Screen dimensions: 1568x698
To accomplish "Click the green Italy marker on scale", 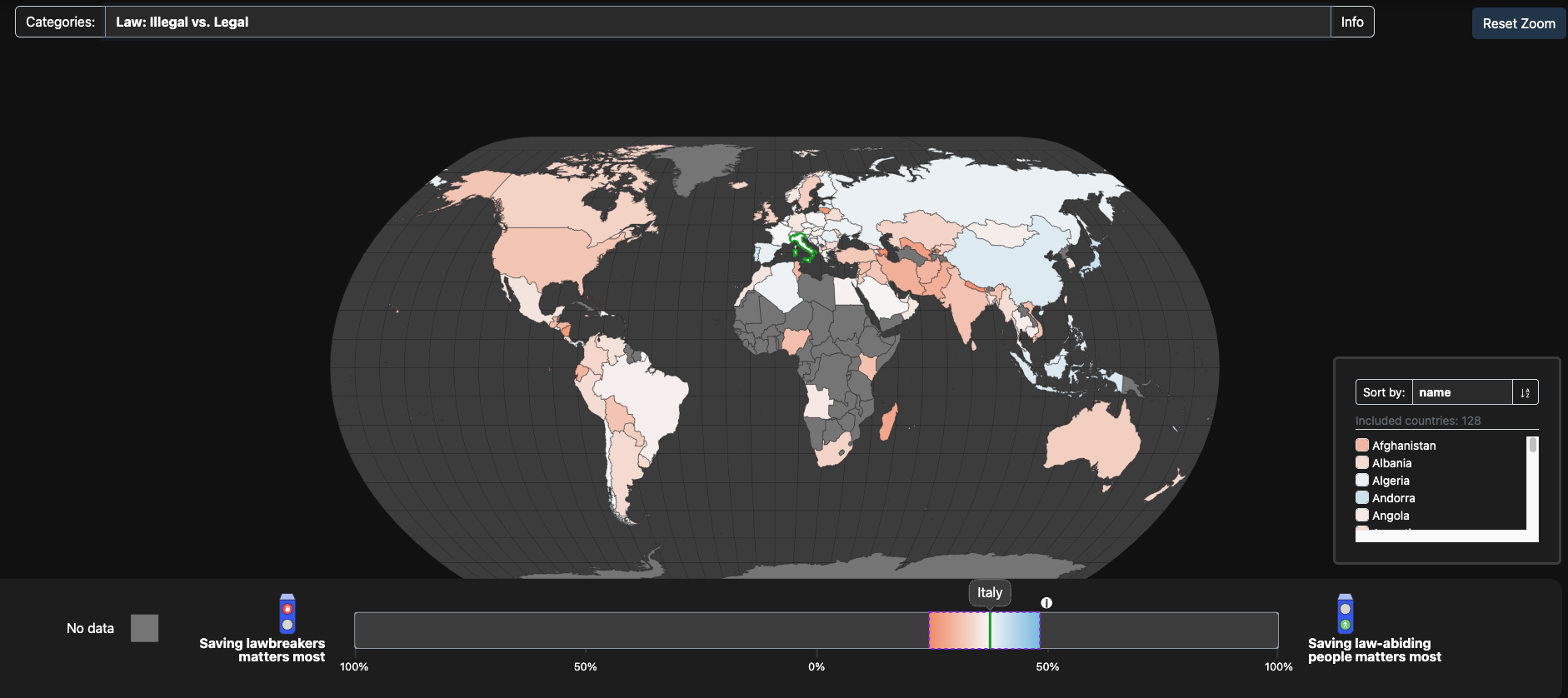I will pos(990,631).
